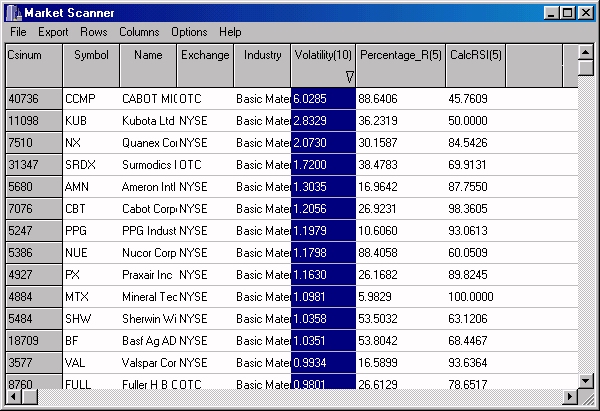600x411 pixels.
Task: Click the OTC exchange cell for SRDX
Action: coord(205,165)
